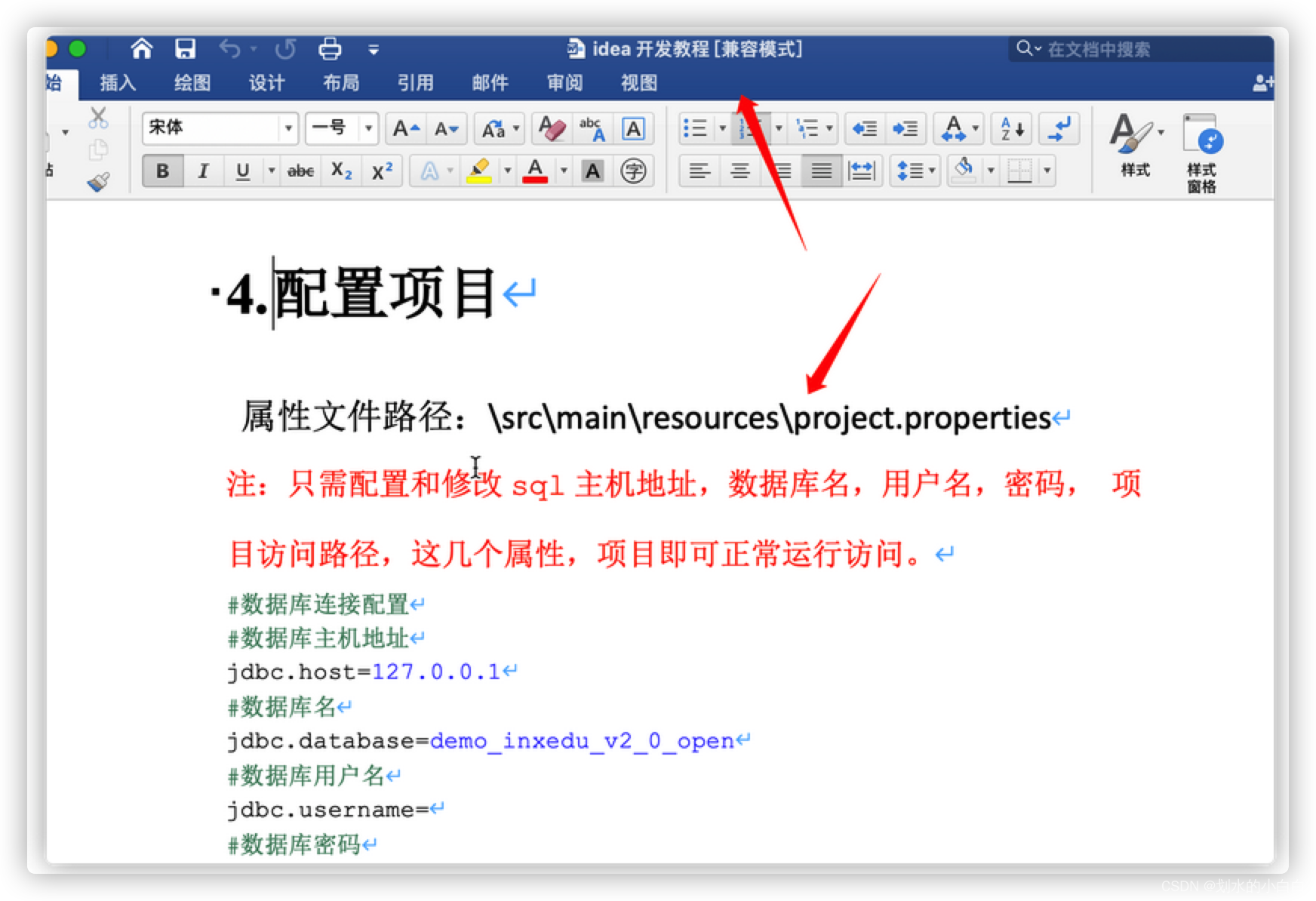Open underline style dropdown arrow
The image size is (1316, 901).
click(x=271, y=171)
